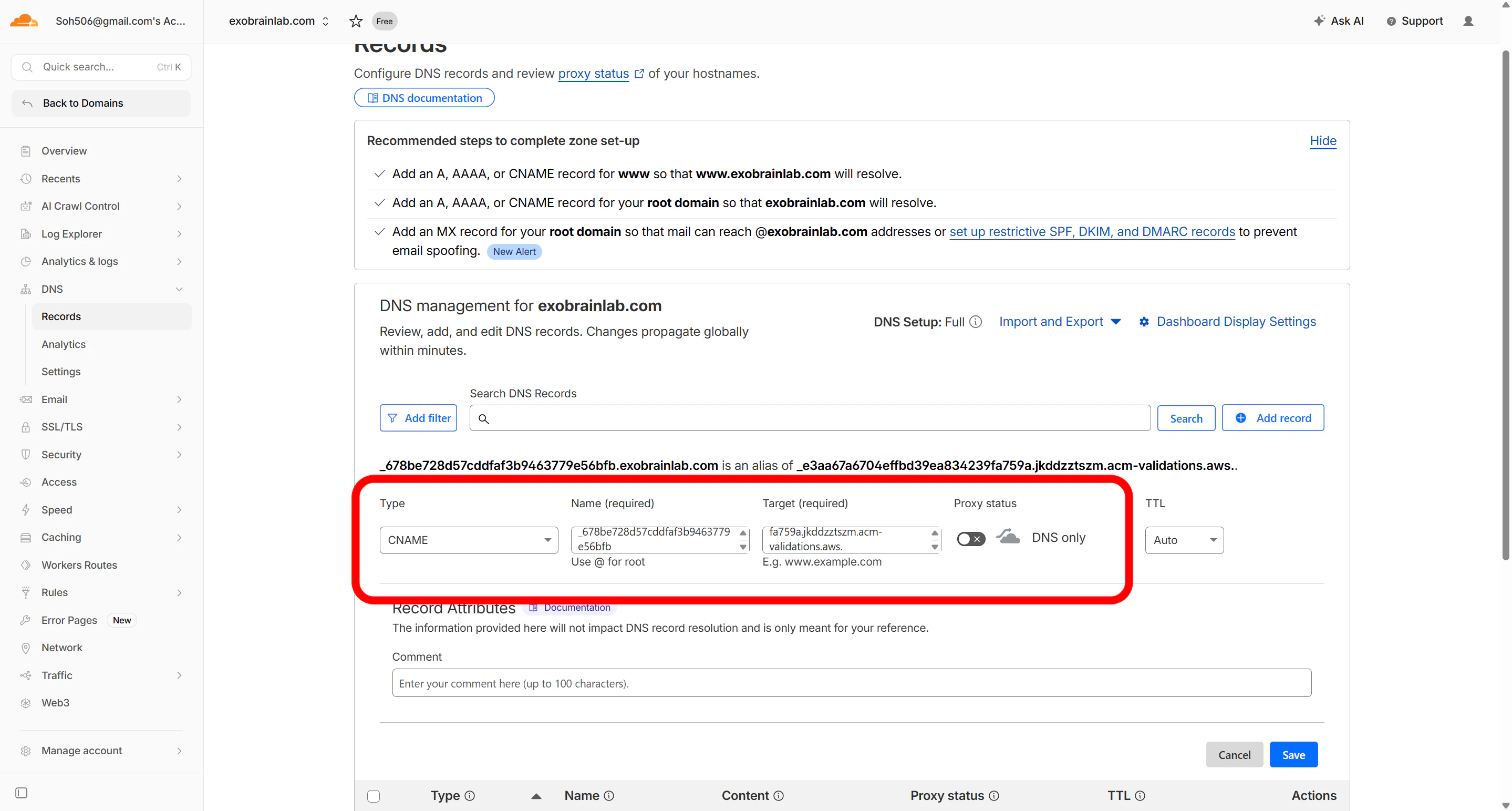Collapse the sidebar with bottom panel icon
Image resolution: width=1512 pixels, height=811 pixels.
[21, 793]
